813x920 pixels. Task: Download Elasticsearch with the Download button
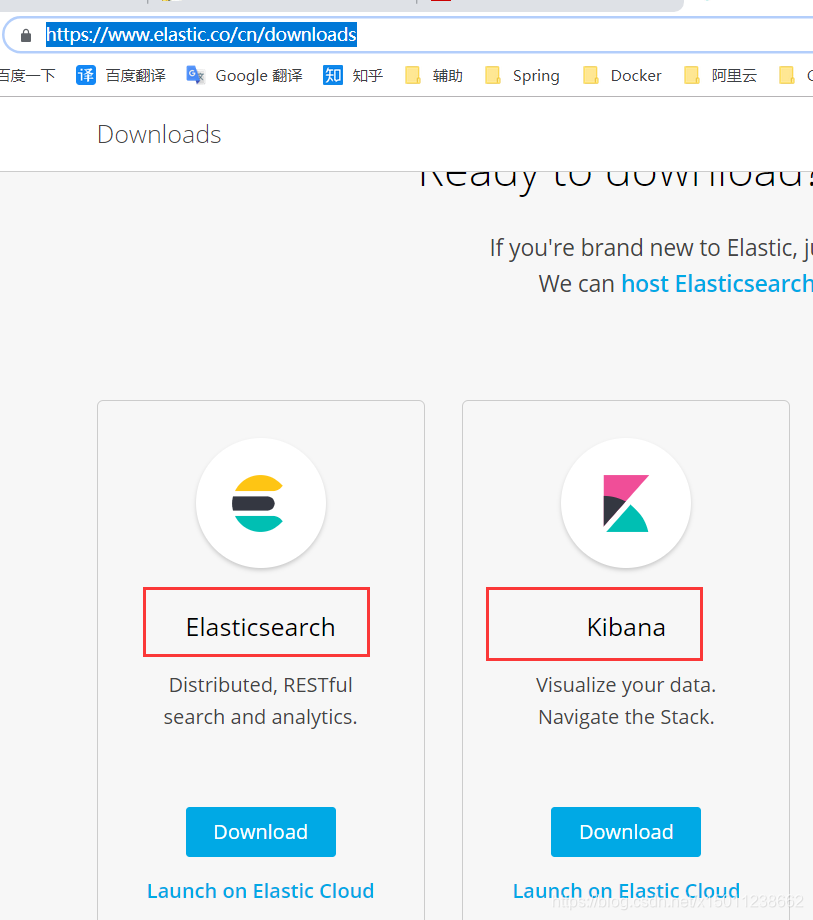pyautogui.click(x=261, y=832)
